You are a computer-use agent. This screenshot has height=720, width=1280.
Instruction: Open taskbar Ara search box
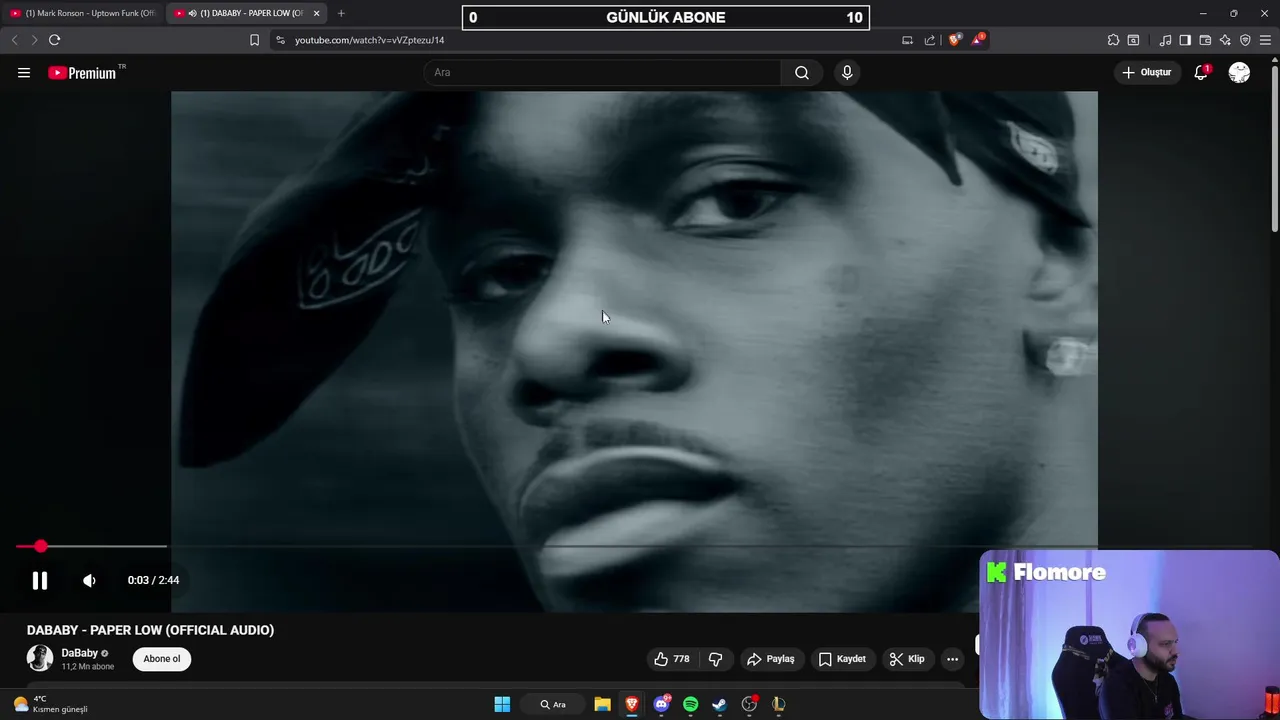pos(553,704)
